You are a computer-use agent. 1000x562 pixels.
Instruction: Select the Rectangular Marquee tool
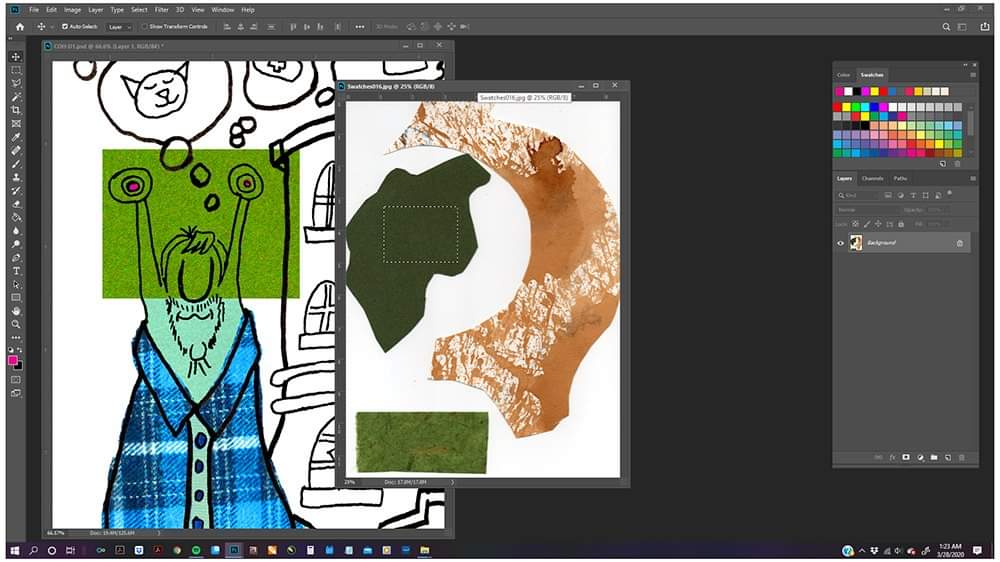click(x=16, y=70)
